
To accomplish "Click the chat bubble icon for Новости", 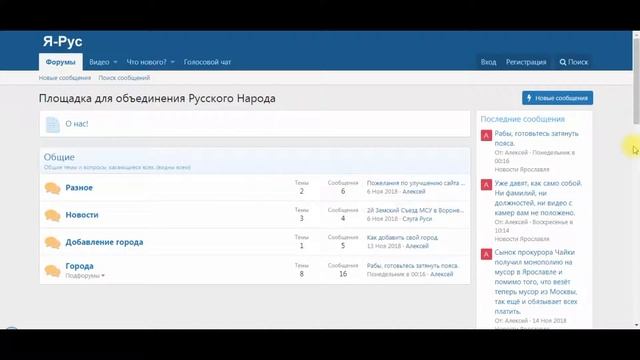I will click(52, 215).
